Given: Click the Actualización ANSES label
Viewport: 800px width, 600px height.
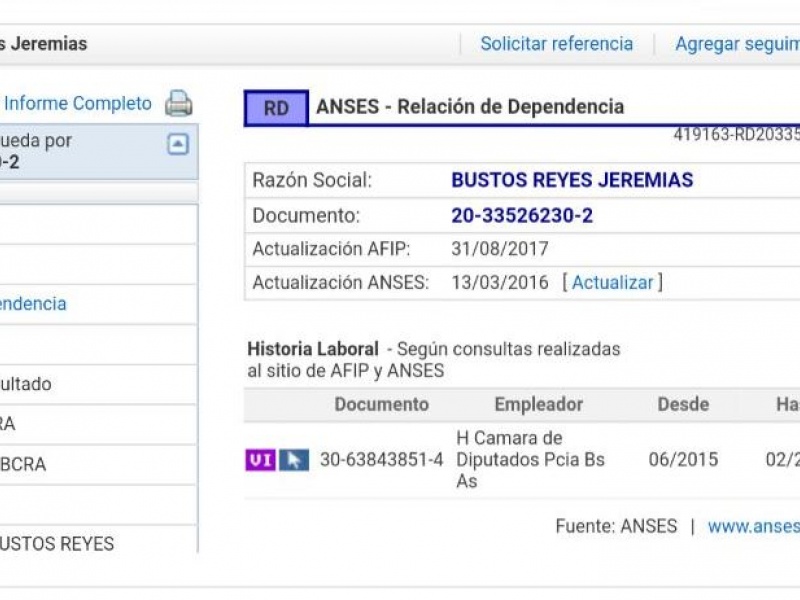Looking at the screenshot, I should pyautogui.click(x=341, y=283).
